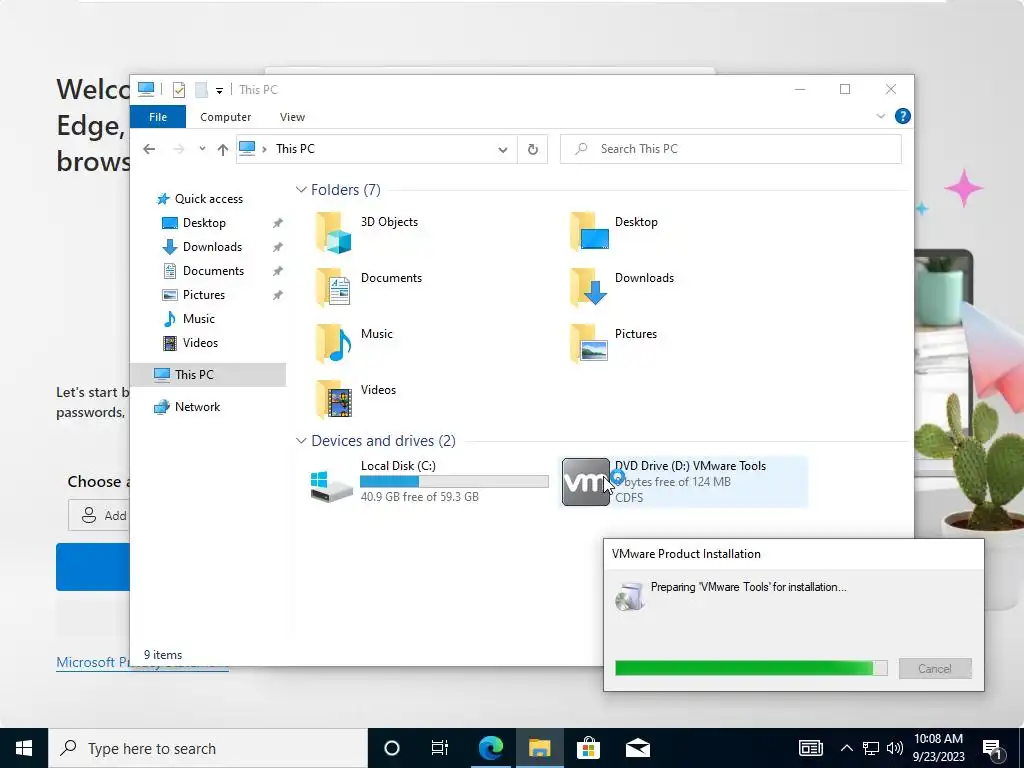This screenshot has height=768, width=1024.
Task: Click the New folder quick access toolbar icon
Action: pos(201,90)
